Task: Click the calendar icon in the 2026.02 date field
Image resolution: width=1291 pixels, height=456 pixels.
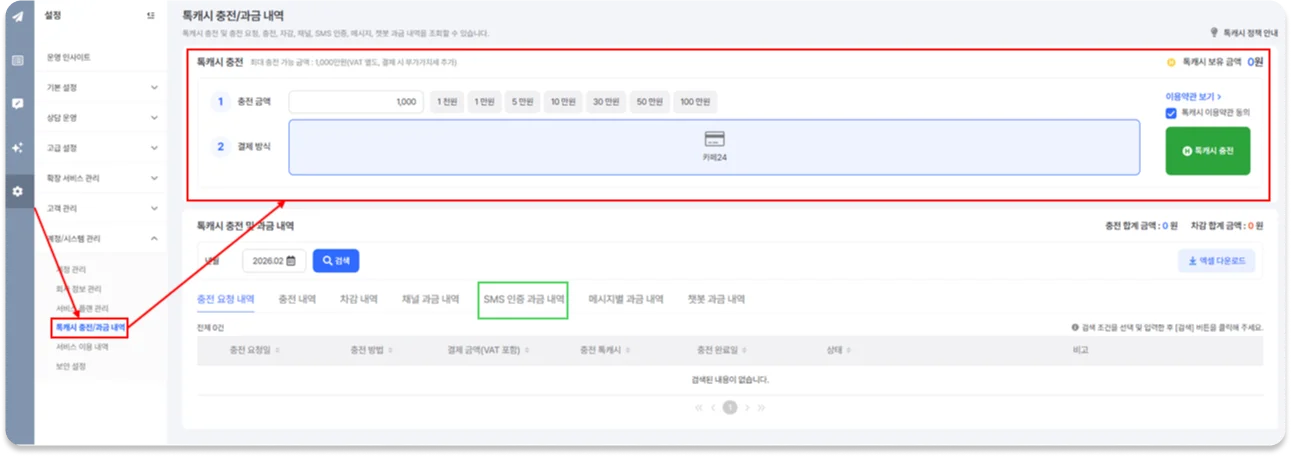Action: 291,260
